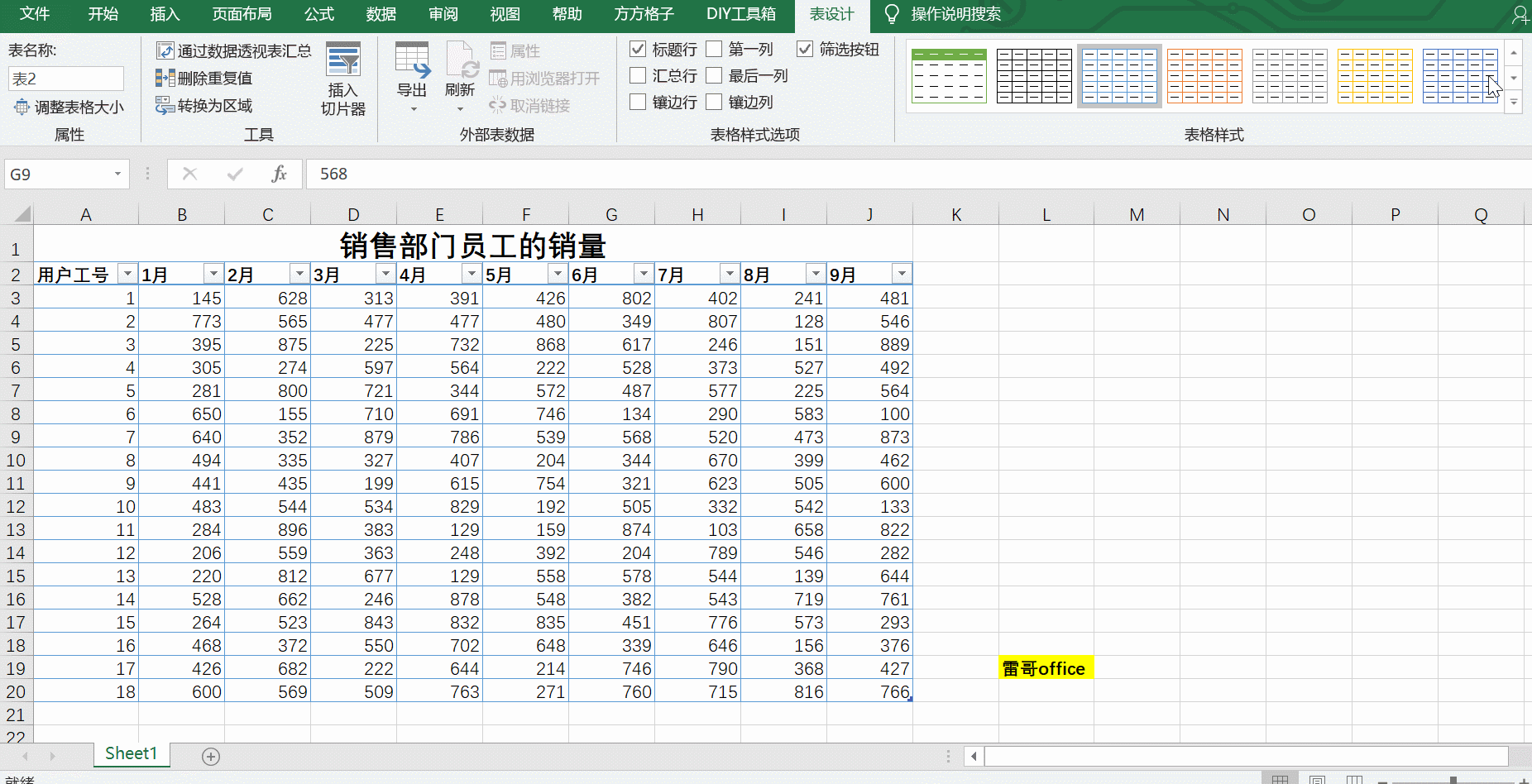The image size is (1532, 784).
Task: Select the yellow table style thumbnail
Action: click(x=1375, y=75)
